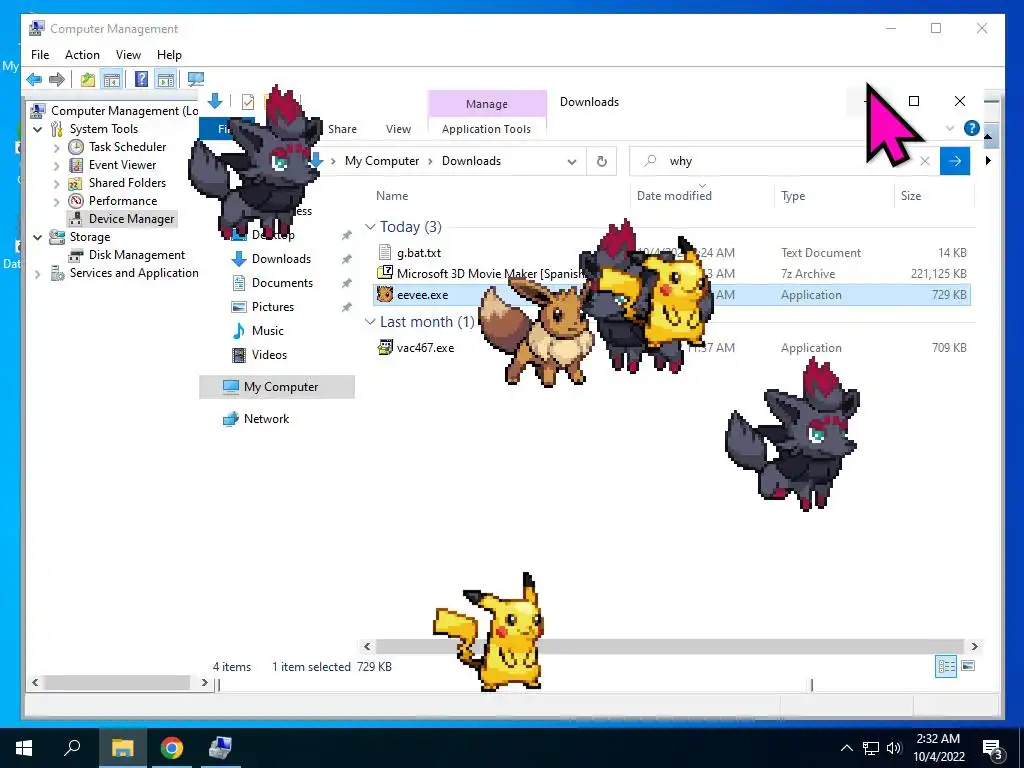Open the File menu in Computer Management

40,55
